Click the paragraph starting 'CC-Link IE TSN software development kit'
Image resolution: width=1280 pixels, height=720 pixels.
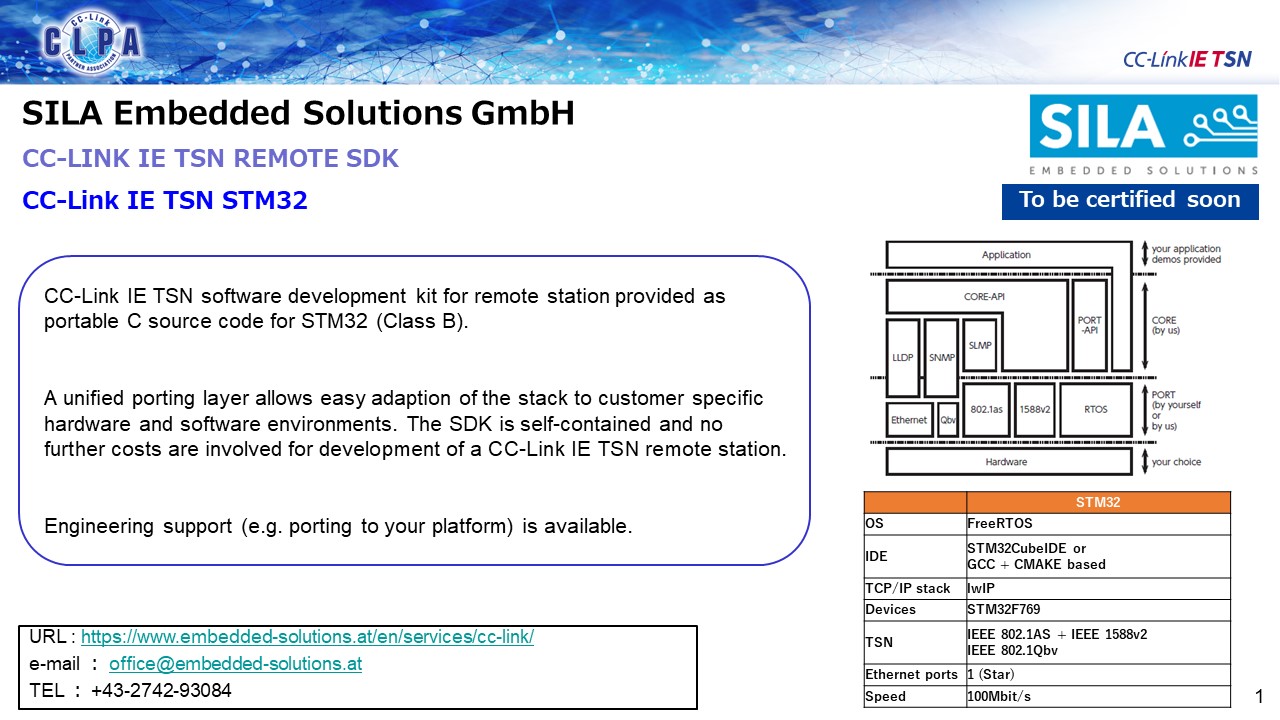click(385, 310)
